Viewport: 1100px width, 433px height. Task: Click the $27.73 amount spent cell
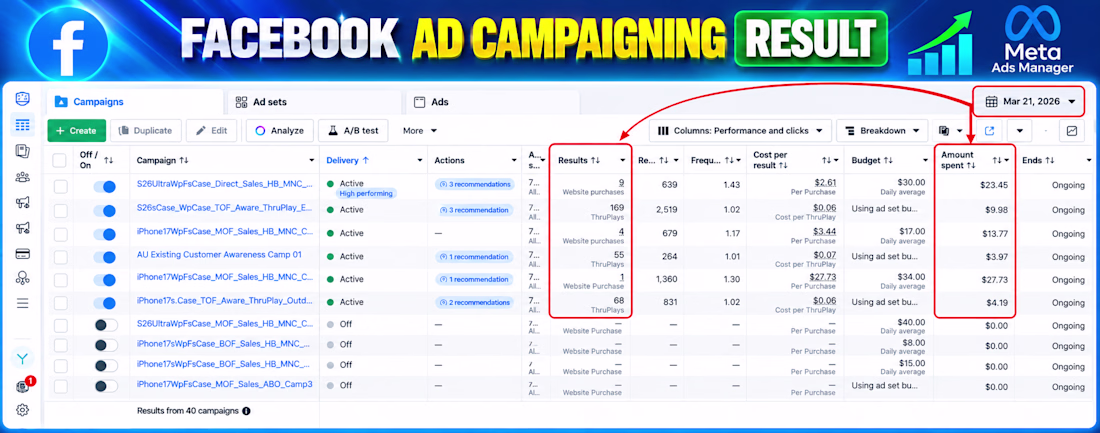point(994,279)
